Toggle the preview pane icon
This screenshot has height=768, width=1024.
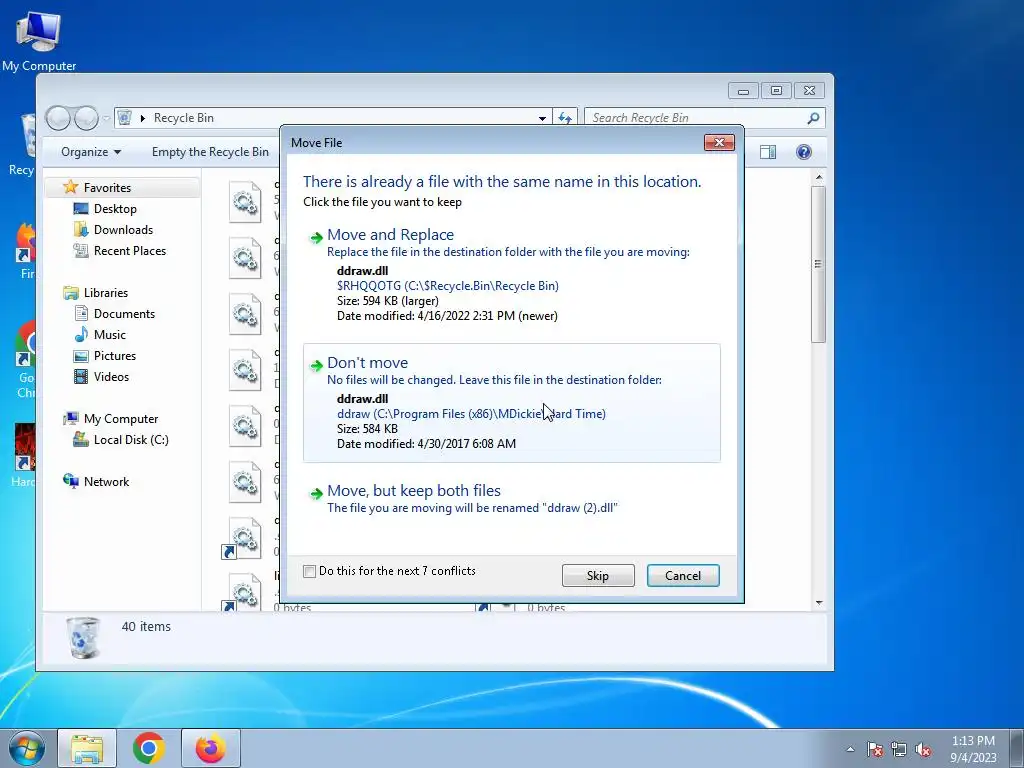(768, 152)
